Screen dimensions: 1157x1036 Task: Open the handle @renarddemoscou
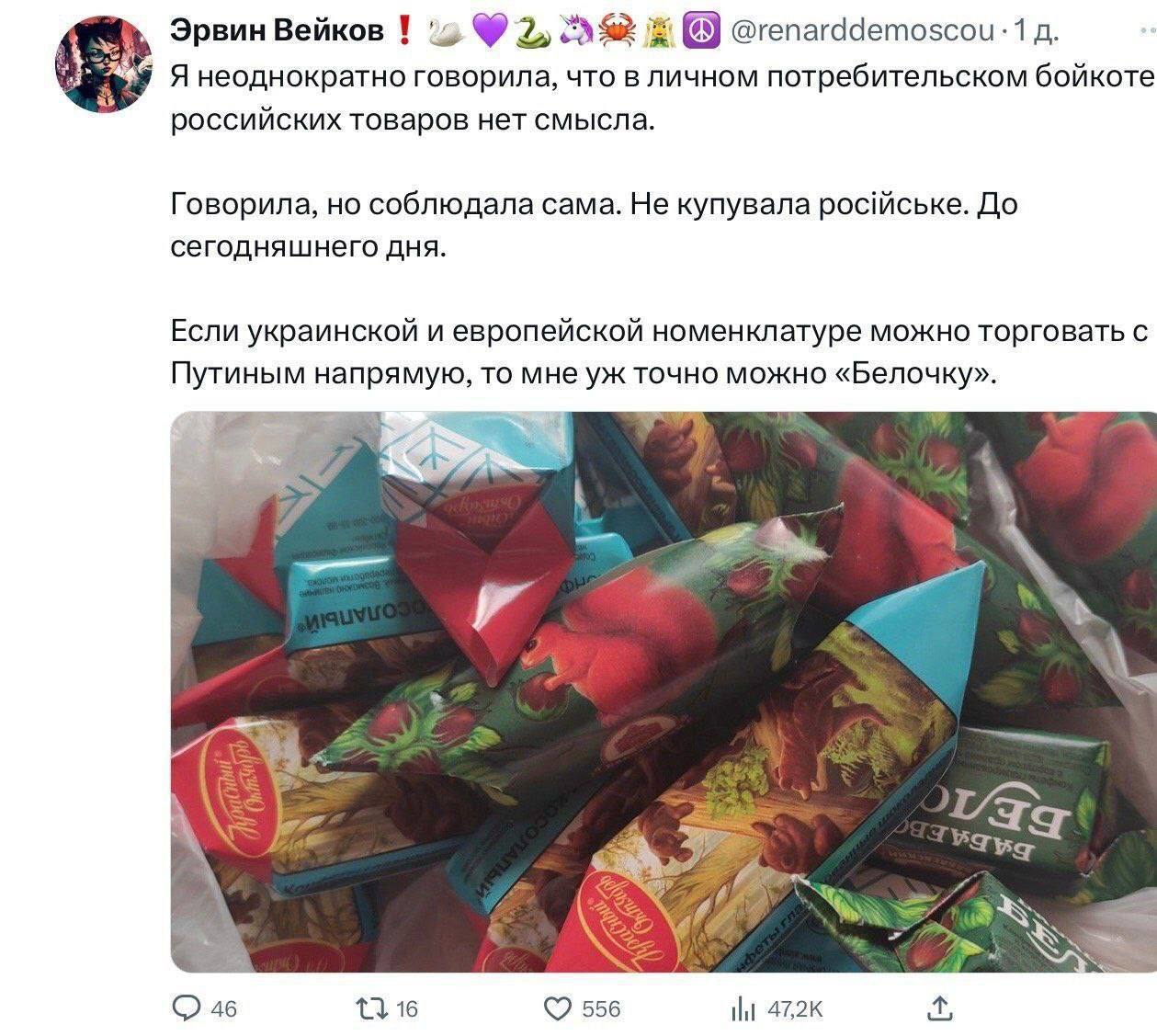tap(862, 32)
